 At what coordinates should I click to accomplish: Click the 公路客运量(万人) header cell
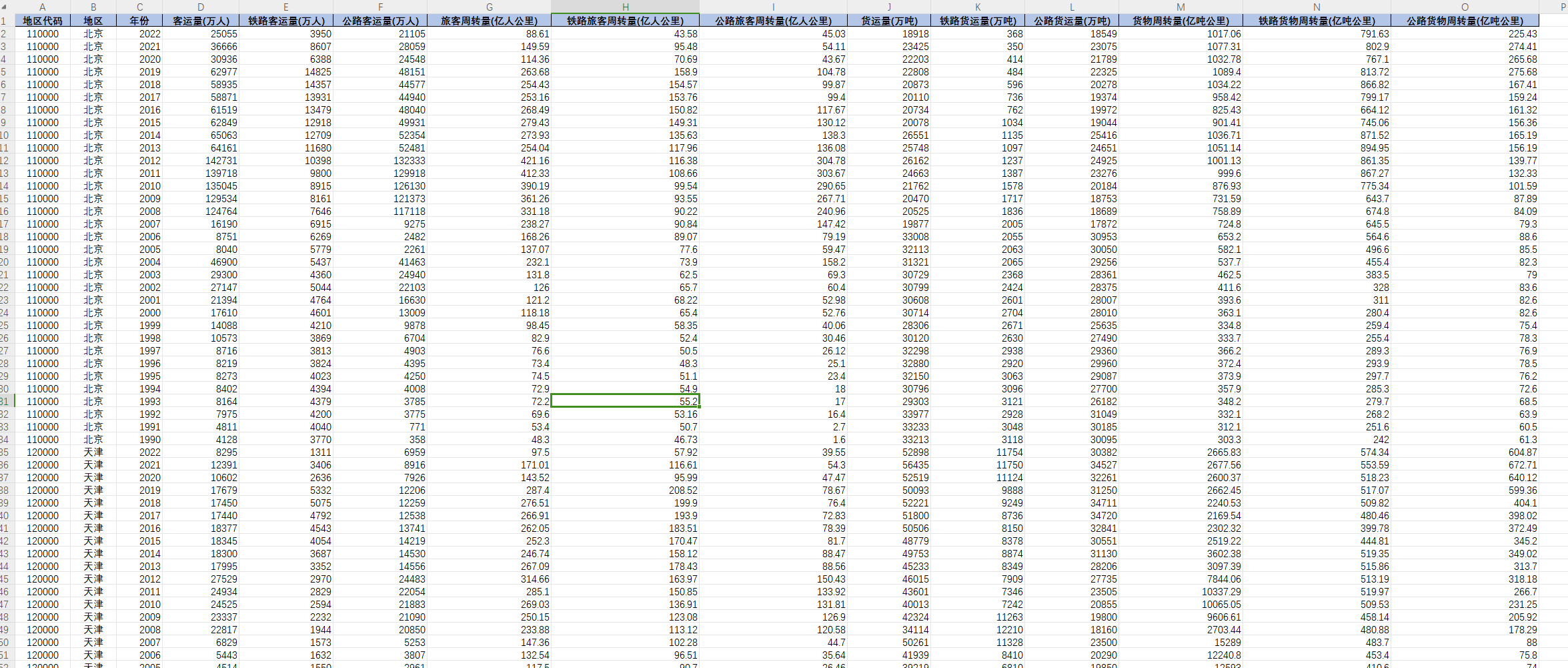[380, 21]
